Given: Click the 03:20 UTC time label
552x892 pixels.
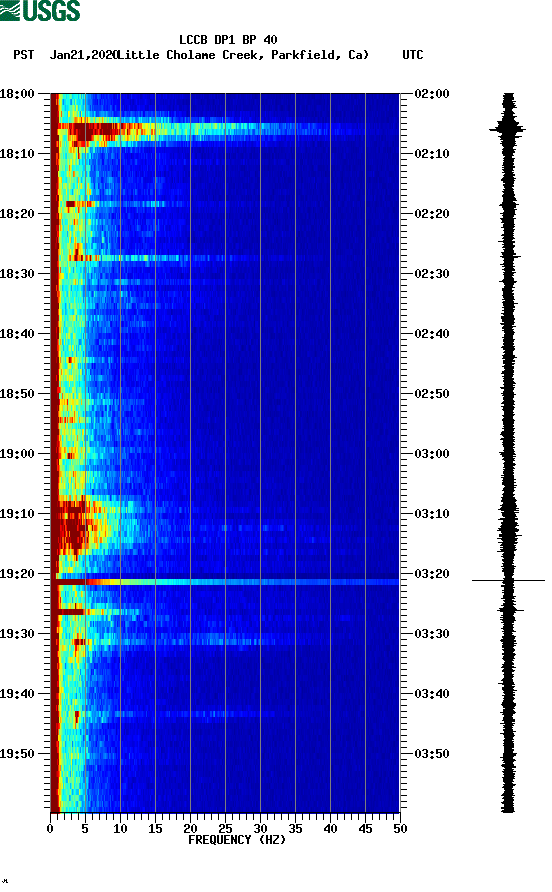Looking at the screenshot, I should click(x=432, y=574).
